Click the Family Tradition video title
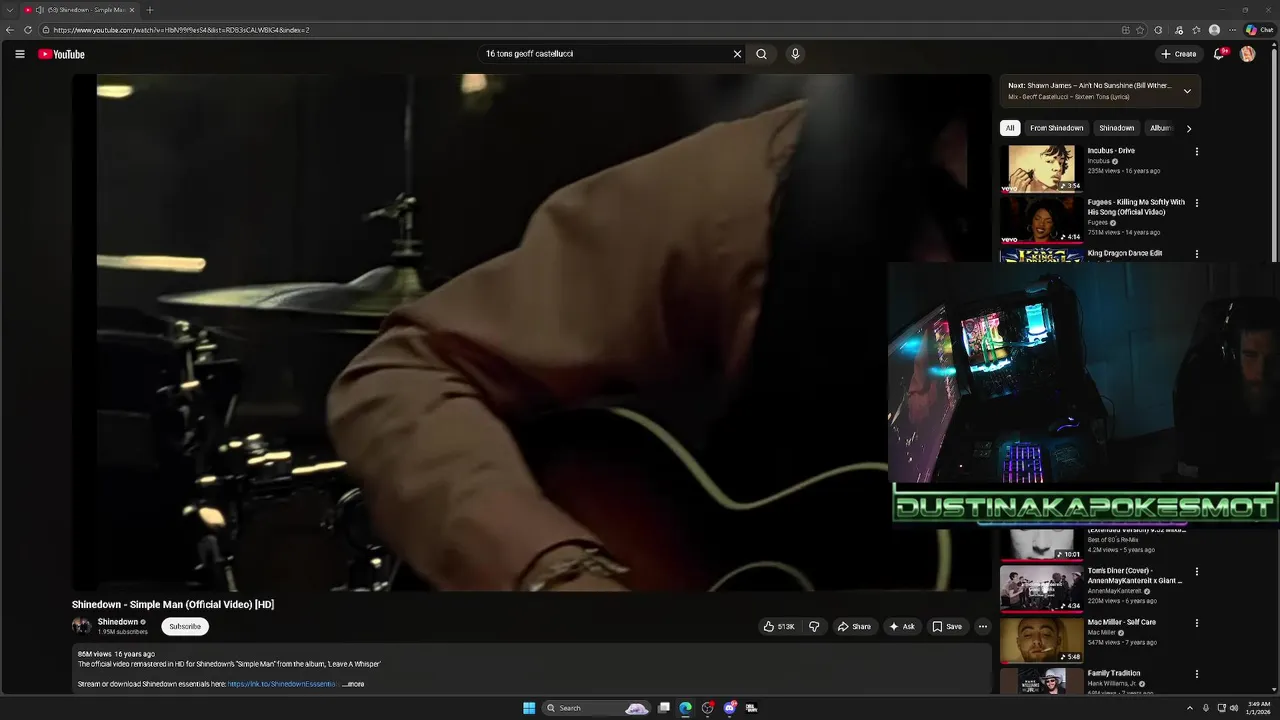The image size is (1280, 720). (1114, 673)
